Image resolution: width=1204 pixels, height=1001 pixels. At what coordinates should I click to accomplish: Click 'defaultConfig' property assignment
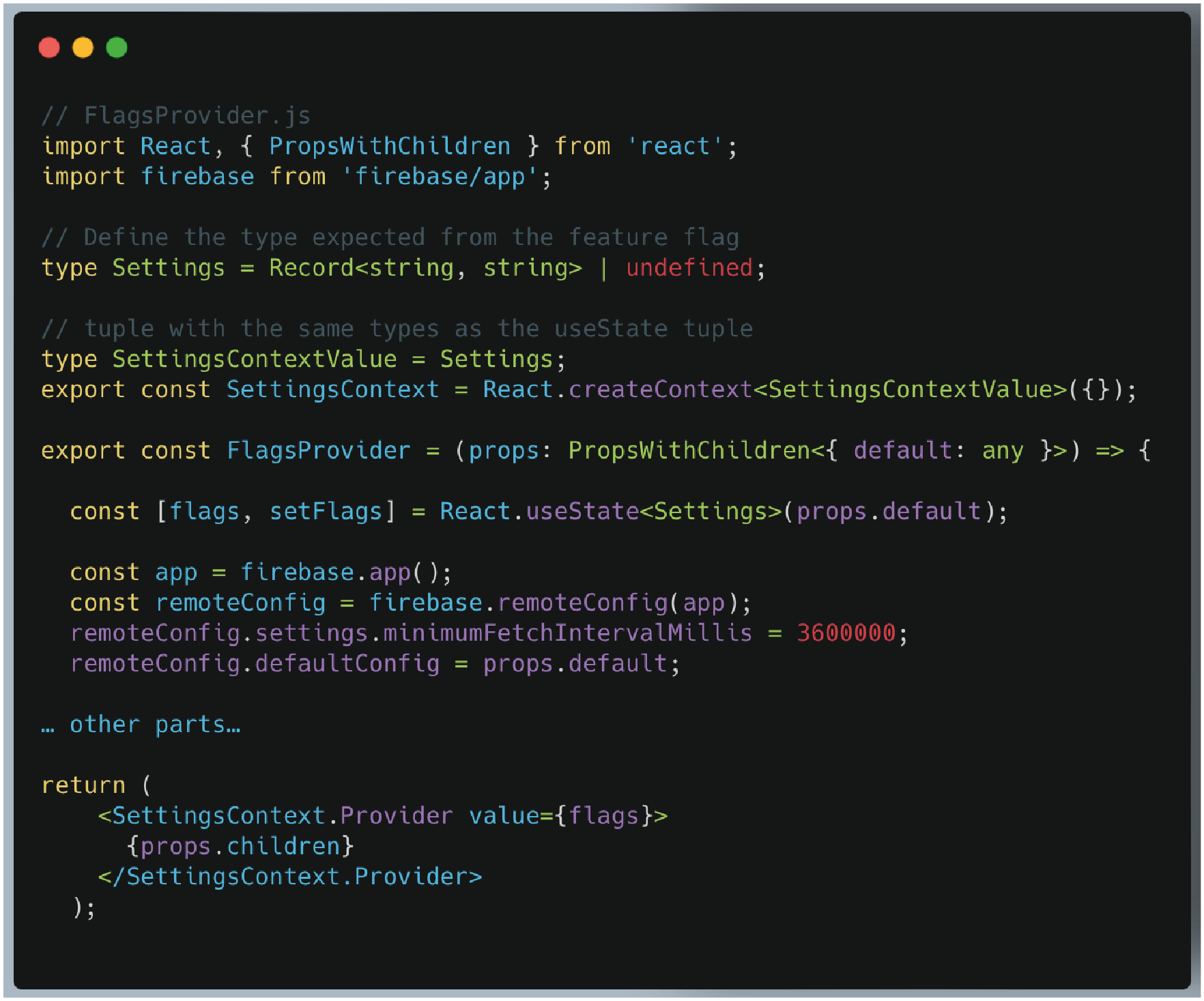pyautogui.click(x=347, y=663)
